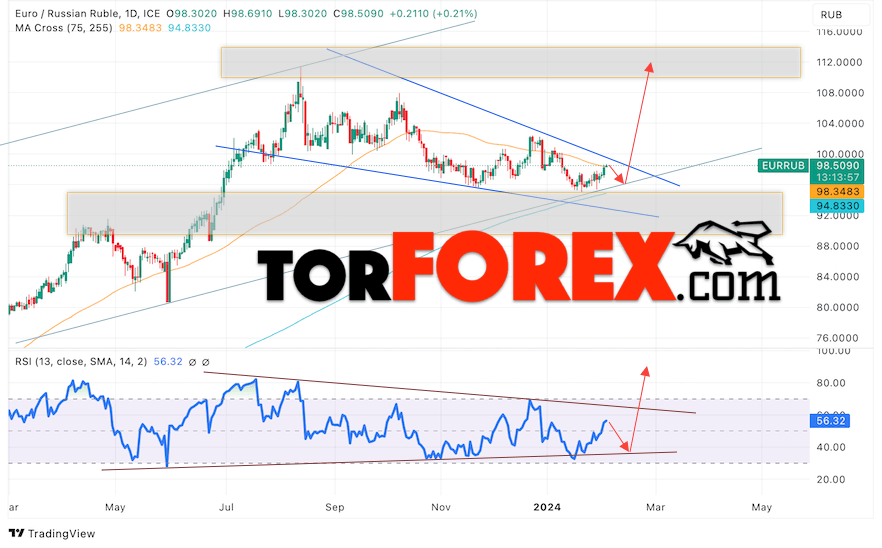Screen dimensions: 882x548
Task: Click the 20.00 RSI axis tick
Action: click(x=831, y=479)
